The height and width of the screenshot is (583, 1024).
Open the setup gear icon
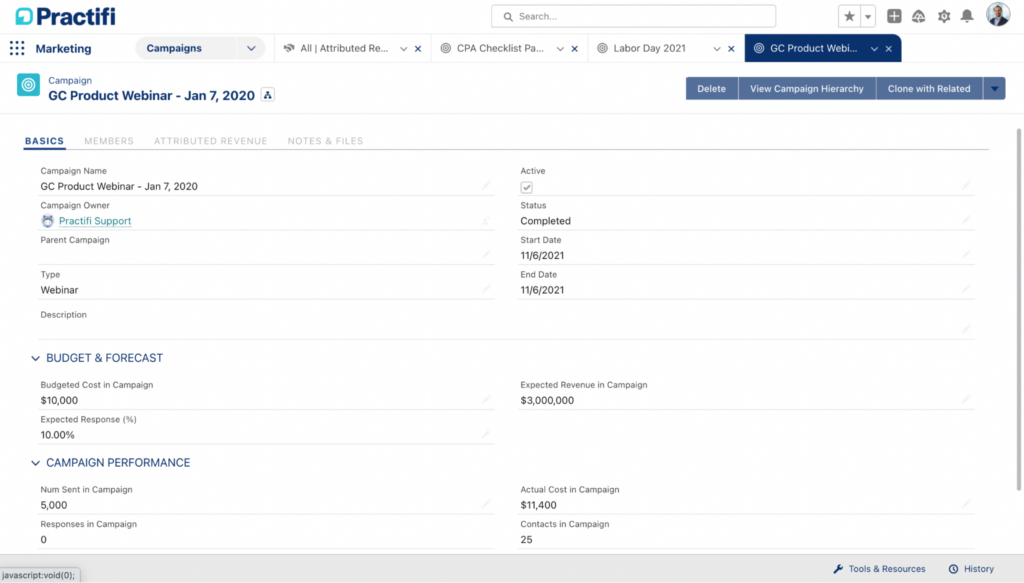click(943, 16)
